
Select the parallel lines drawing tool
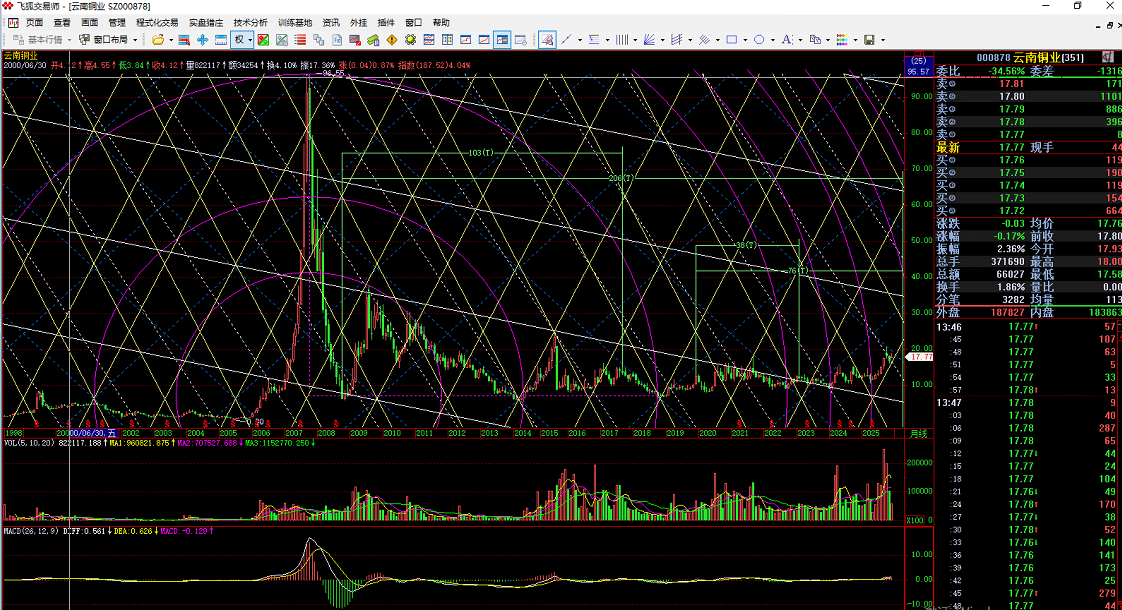tap(704, 40)
